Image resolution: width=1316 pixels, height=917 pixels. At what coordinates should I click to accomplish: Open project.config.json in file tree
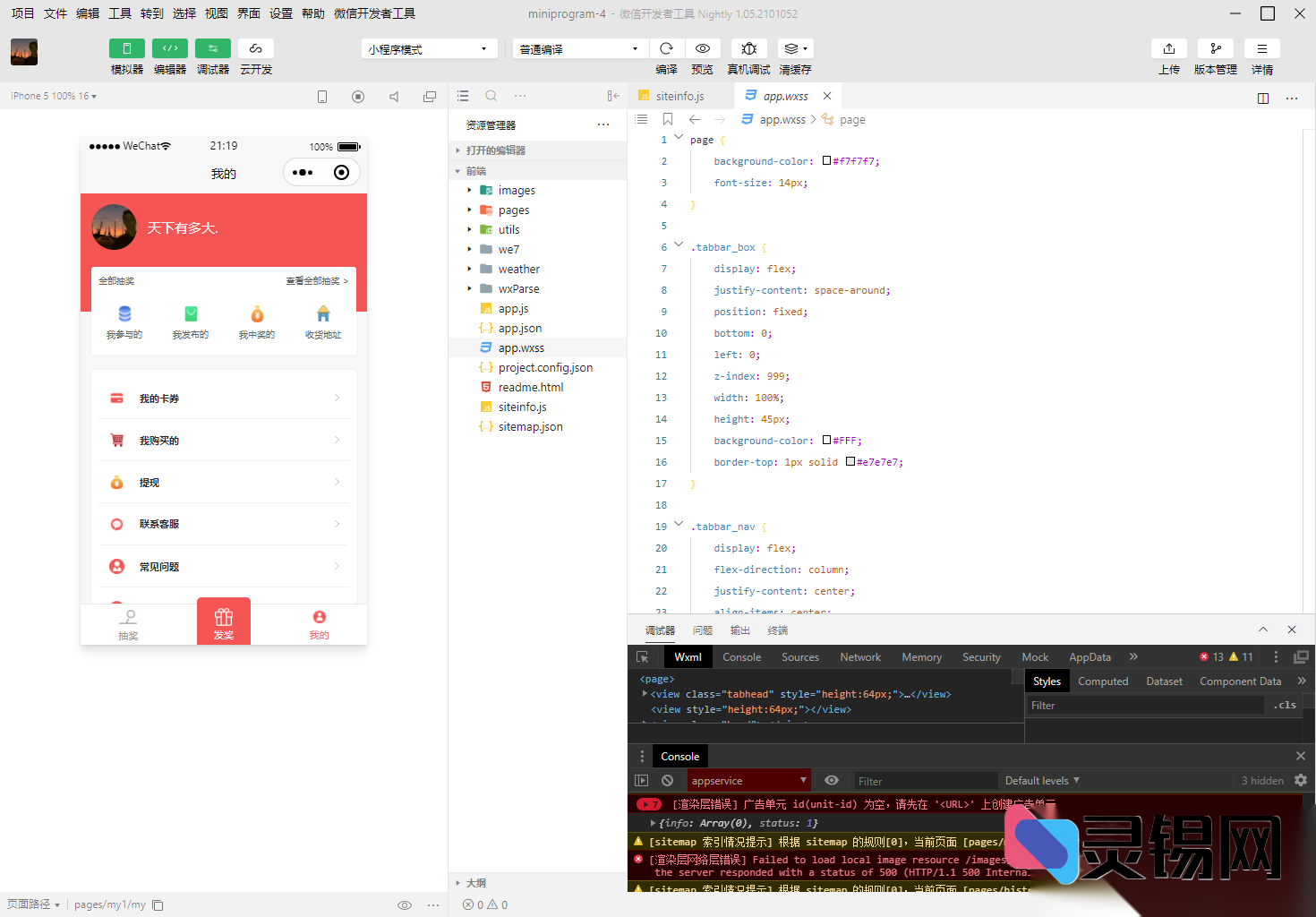tap(545, 368)
